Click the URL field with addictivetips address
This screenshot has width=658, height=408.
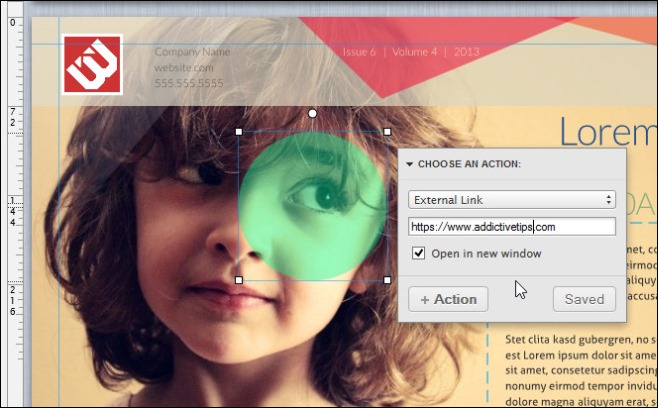click(x=512, y=227)
